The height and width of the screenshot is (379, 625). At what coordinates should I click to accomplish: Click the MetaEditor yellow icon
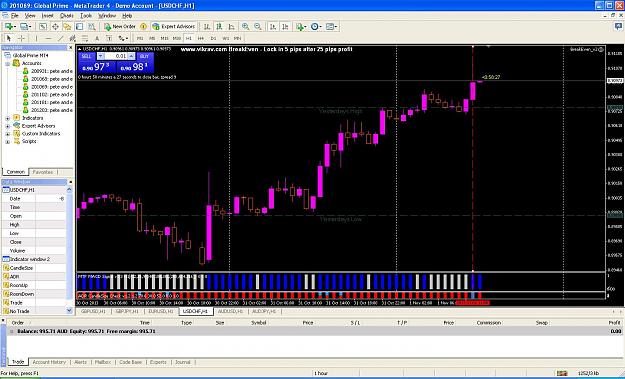[143, 26]
